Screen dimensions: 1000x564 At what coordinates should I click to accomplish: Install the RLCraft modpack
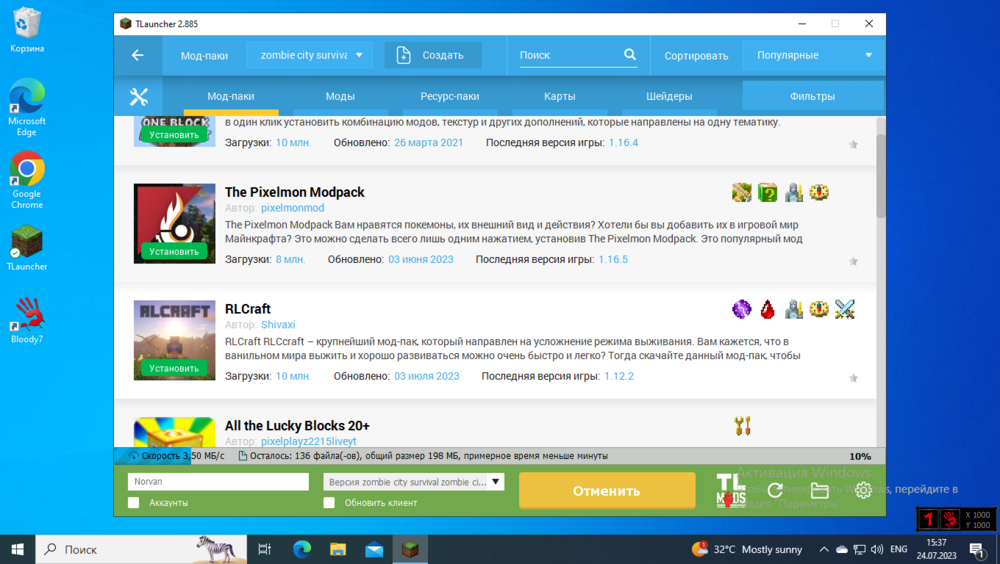pyautogui.click(x=174, y=369)
